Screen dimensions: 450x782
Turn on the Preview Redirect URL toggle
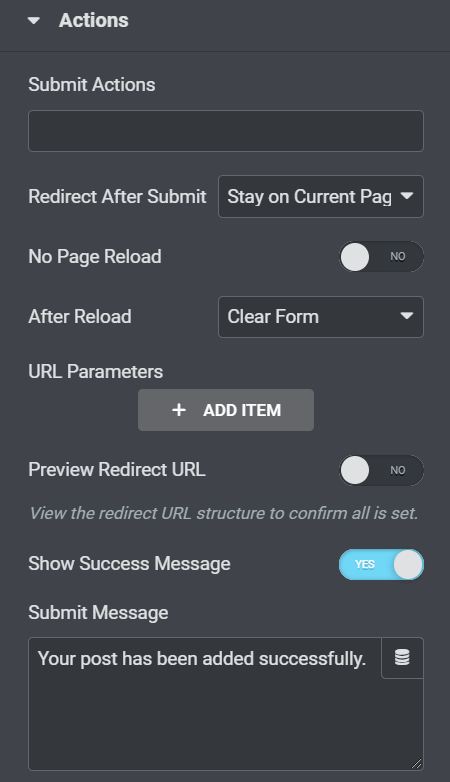[382, 470]
